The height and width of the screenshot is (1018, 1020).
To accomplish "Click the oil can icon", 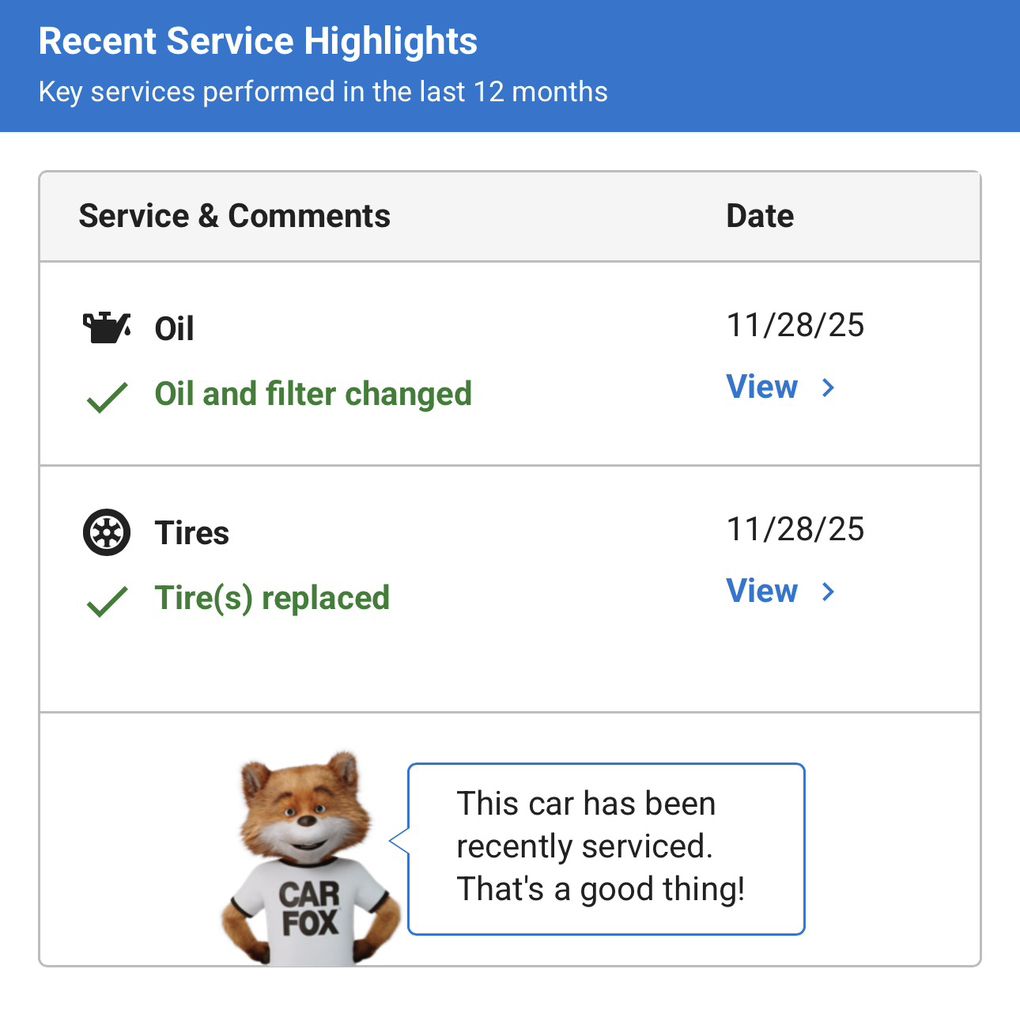I will click(x=106, y=328).
